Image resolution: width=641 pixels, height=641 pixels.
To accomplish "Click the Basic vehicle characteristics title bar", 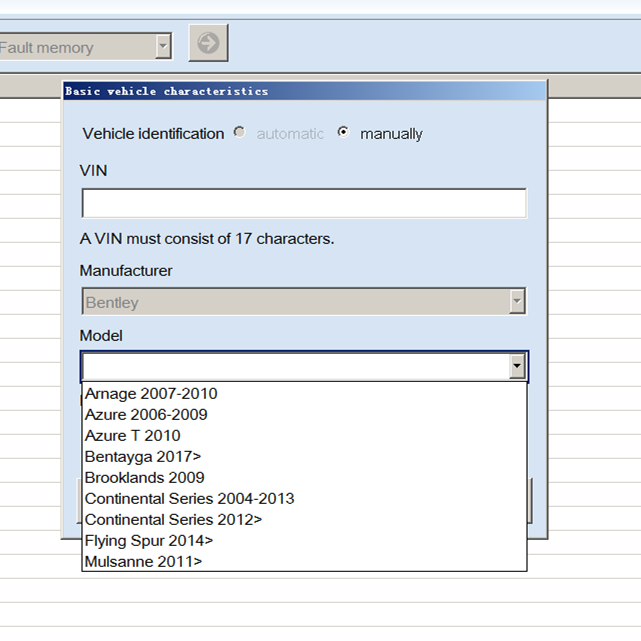I will [x=305, y=91].
